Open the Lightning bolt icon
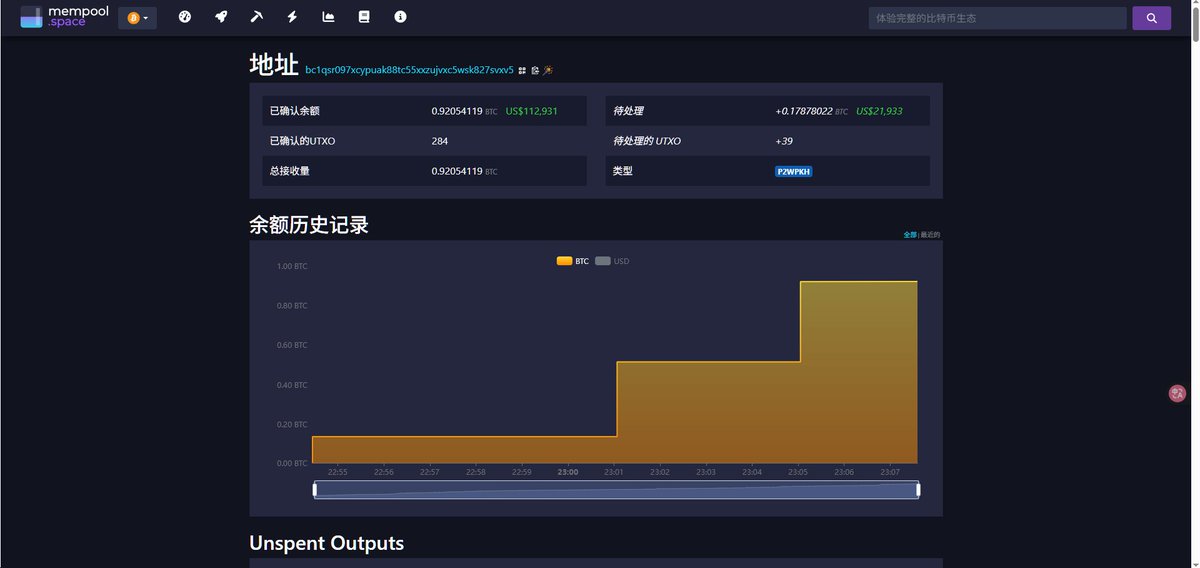The image size is (1200, 568). pos(292,17)
